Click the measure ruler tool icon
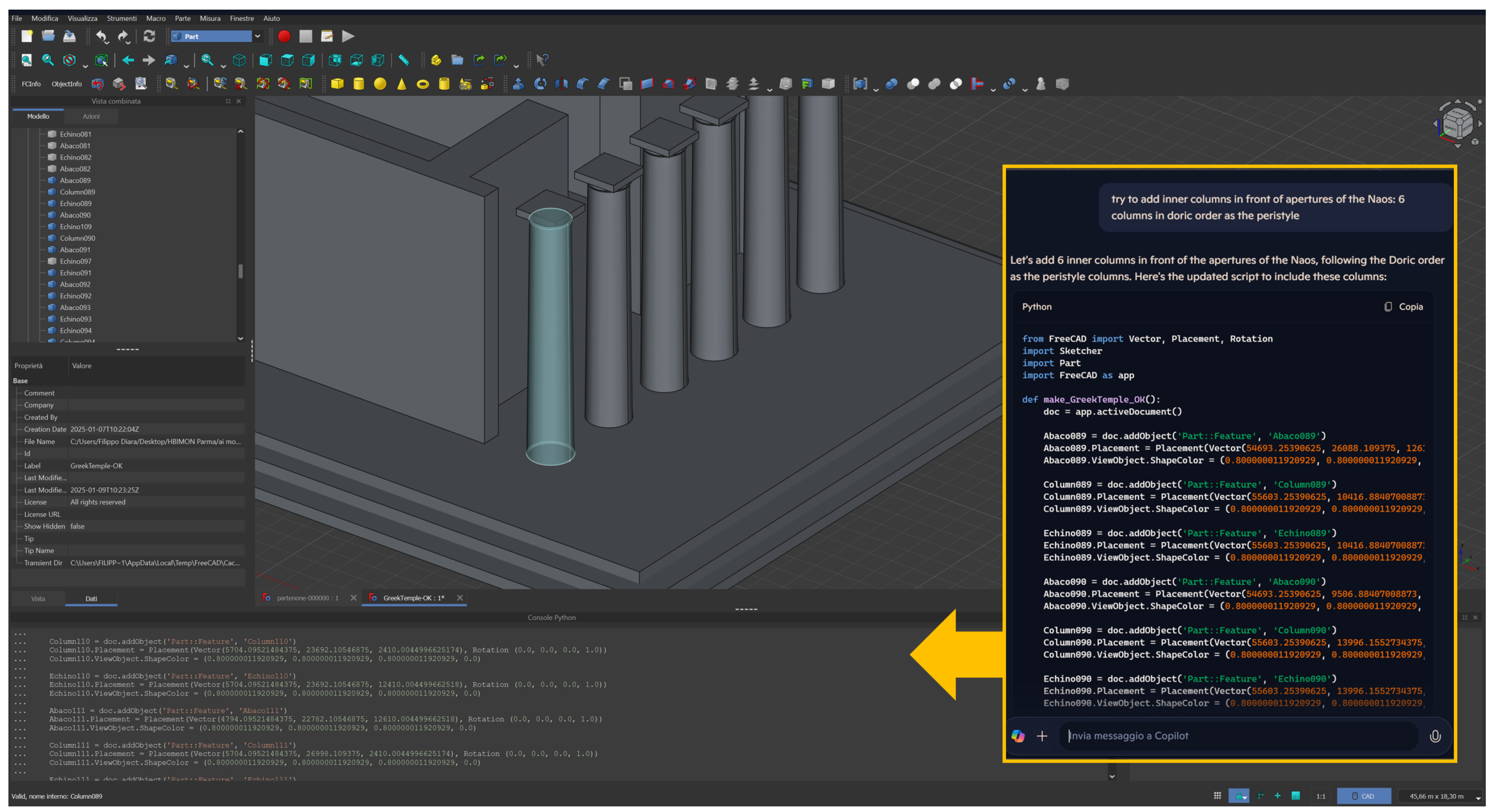The image size is (1493, 812). click(x=404, y=60)
